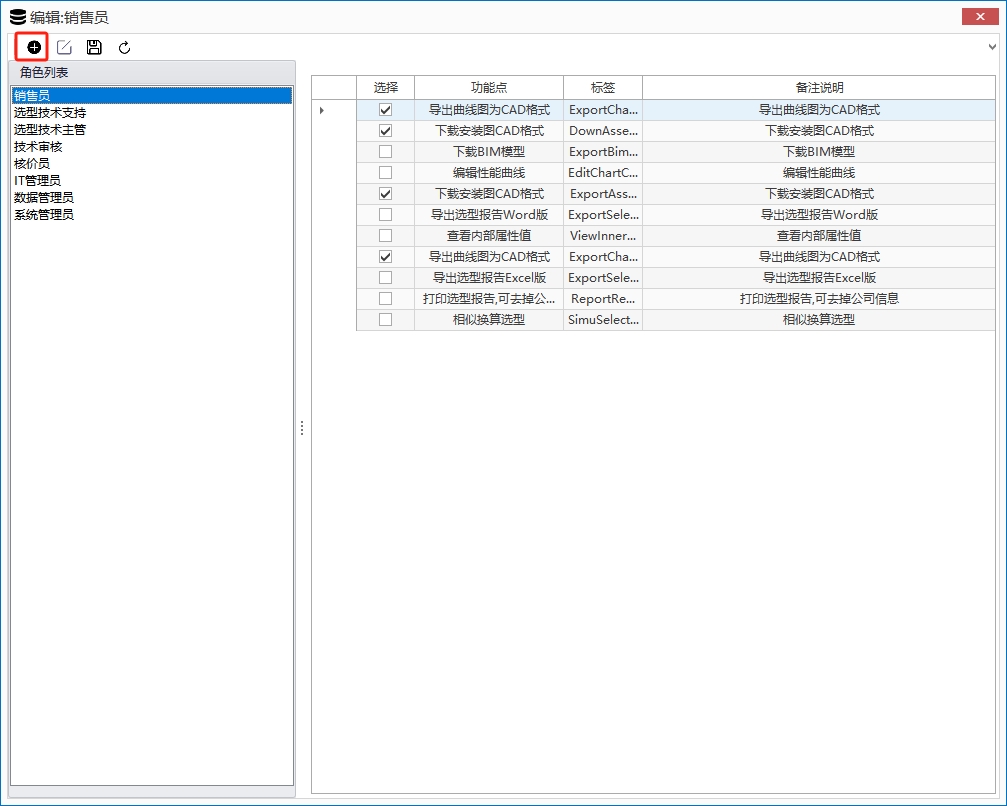Click the ExportBim... tag cell

603,152
